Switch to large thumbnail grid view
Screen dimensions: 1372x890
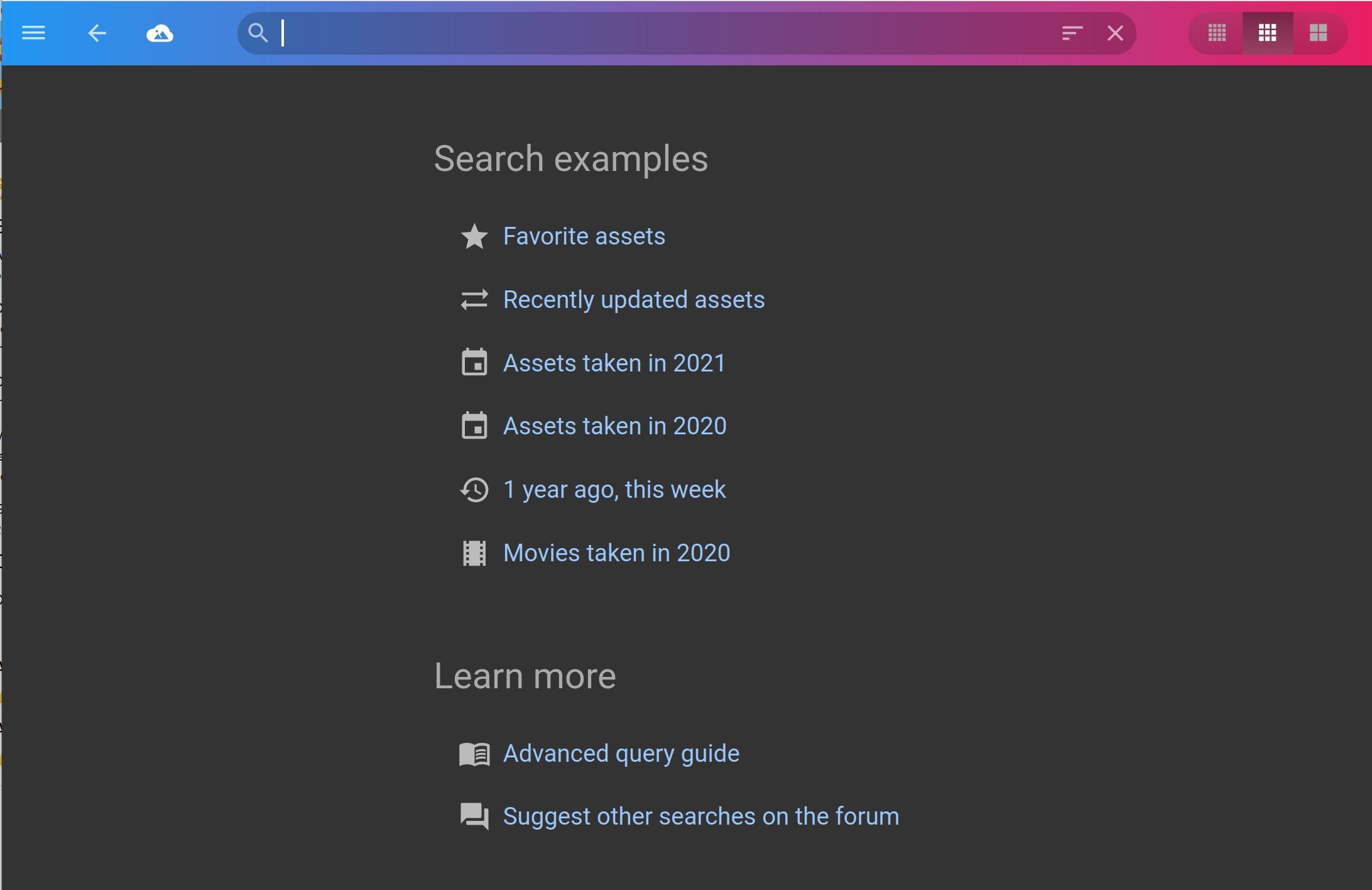[x=1318, y=33]
